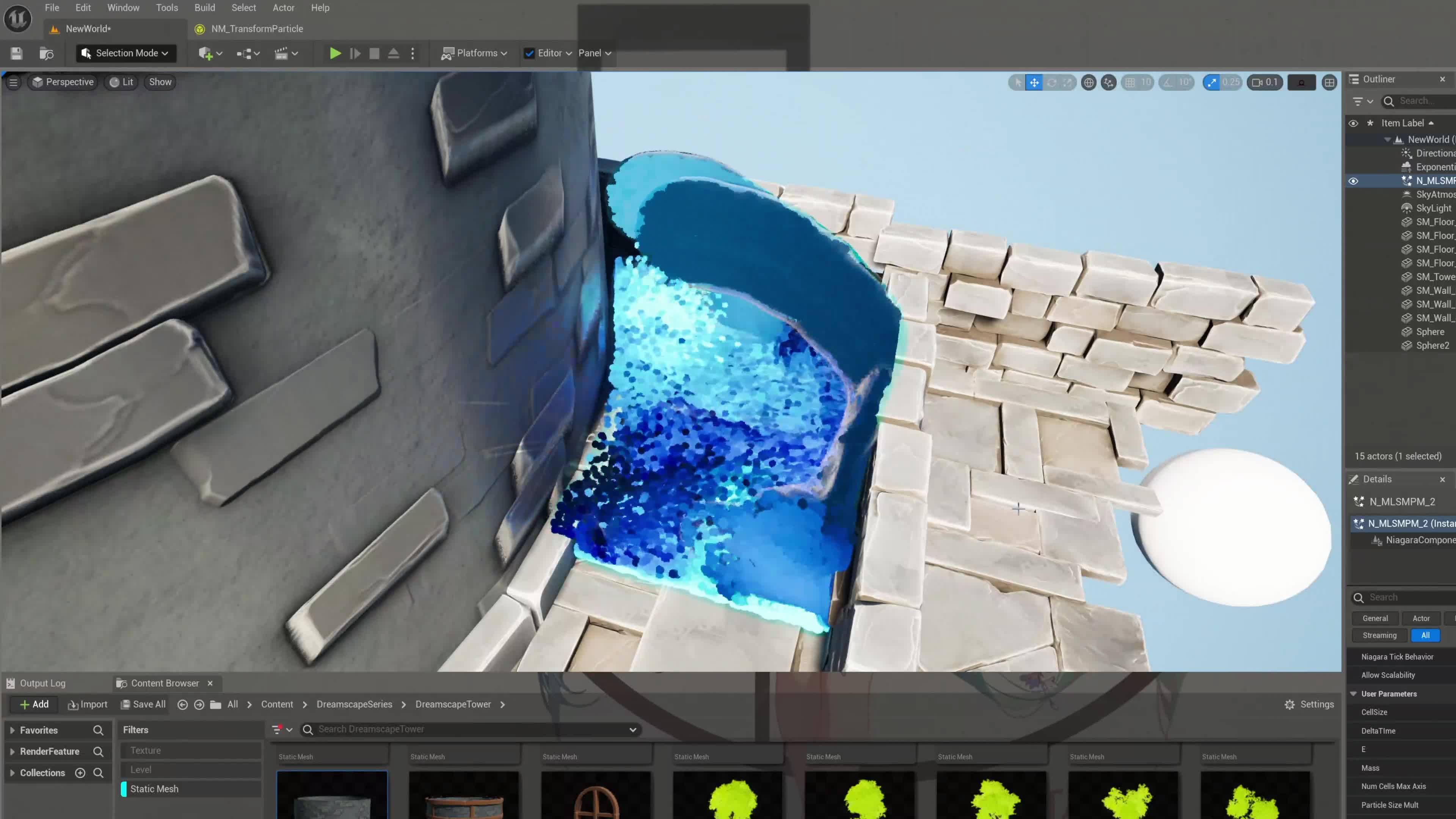Switch viewport layout with grid icon
The height and width of the screenshot is (819, 1456).
pyautogui.click(x=1329, y=83)
